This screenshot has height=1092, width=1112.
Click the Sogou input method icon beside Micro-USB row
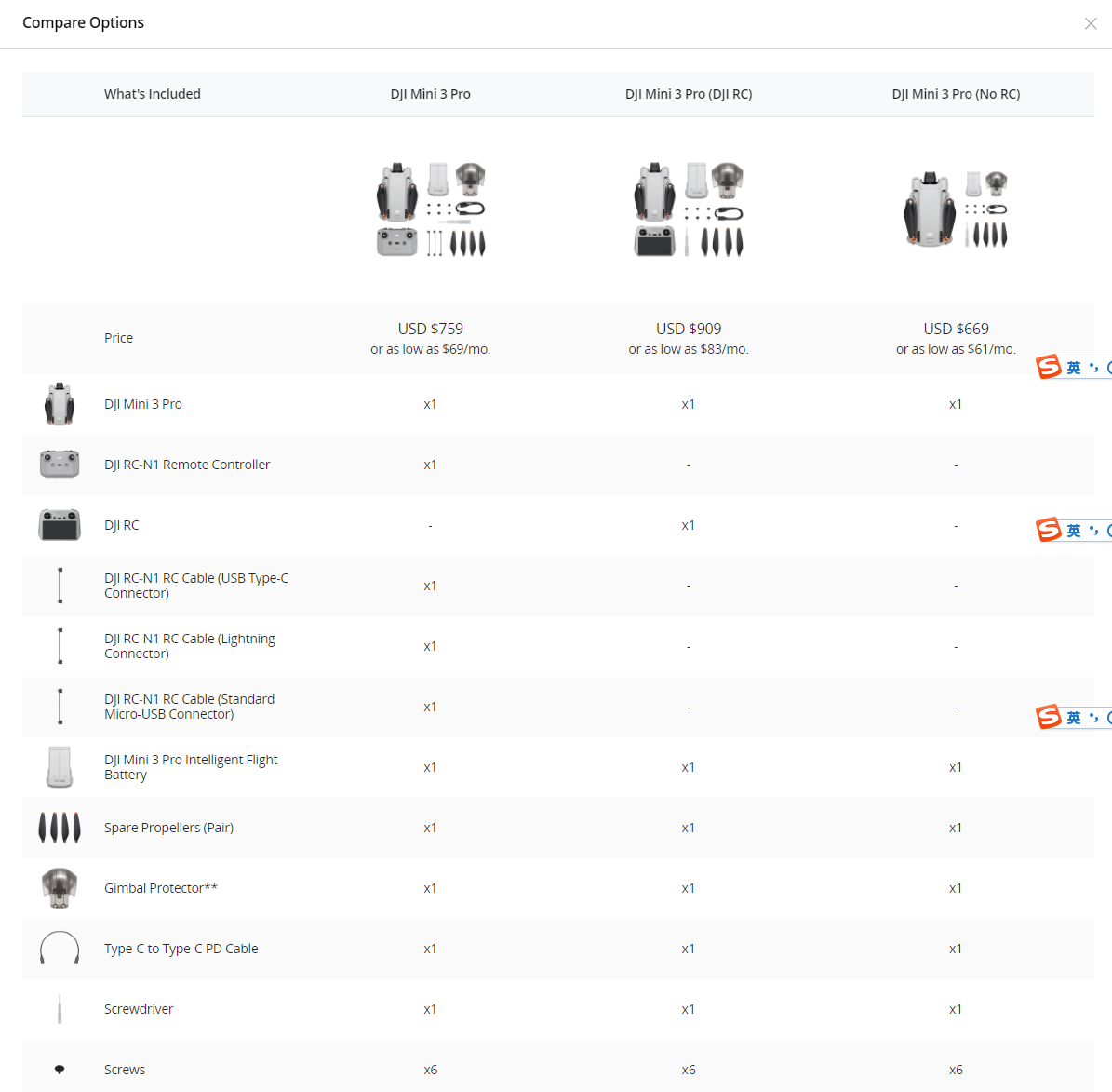1049,717
